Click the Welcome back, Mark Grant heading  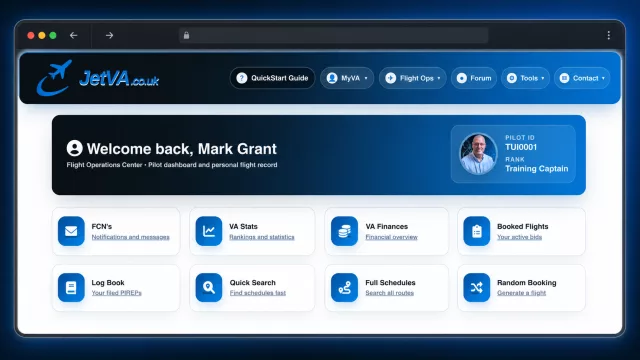[182, 149]
